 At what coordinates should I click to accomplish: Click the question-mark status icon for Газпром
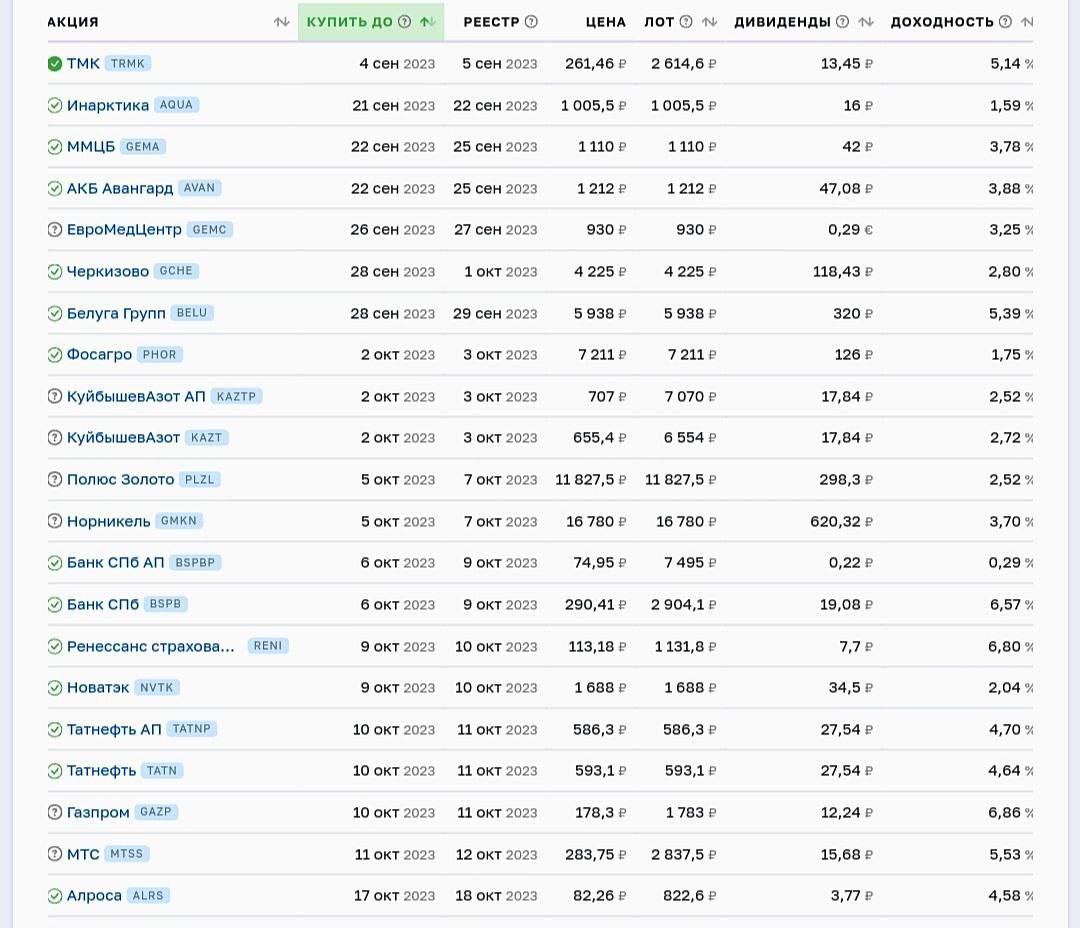coord(55,813)
